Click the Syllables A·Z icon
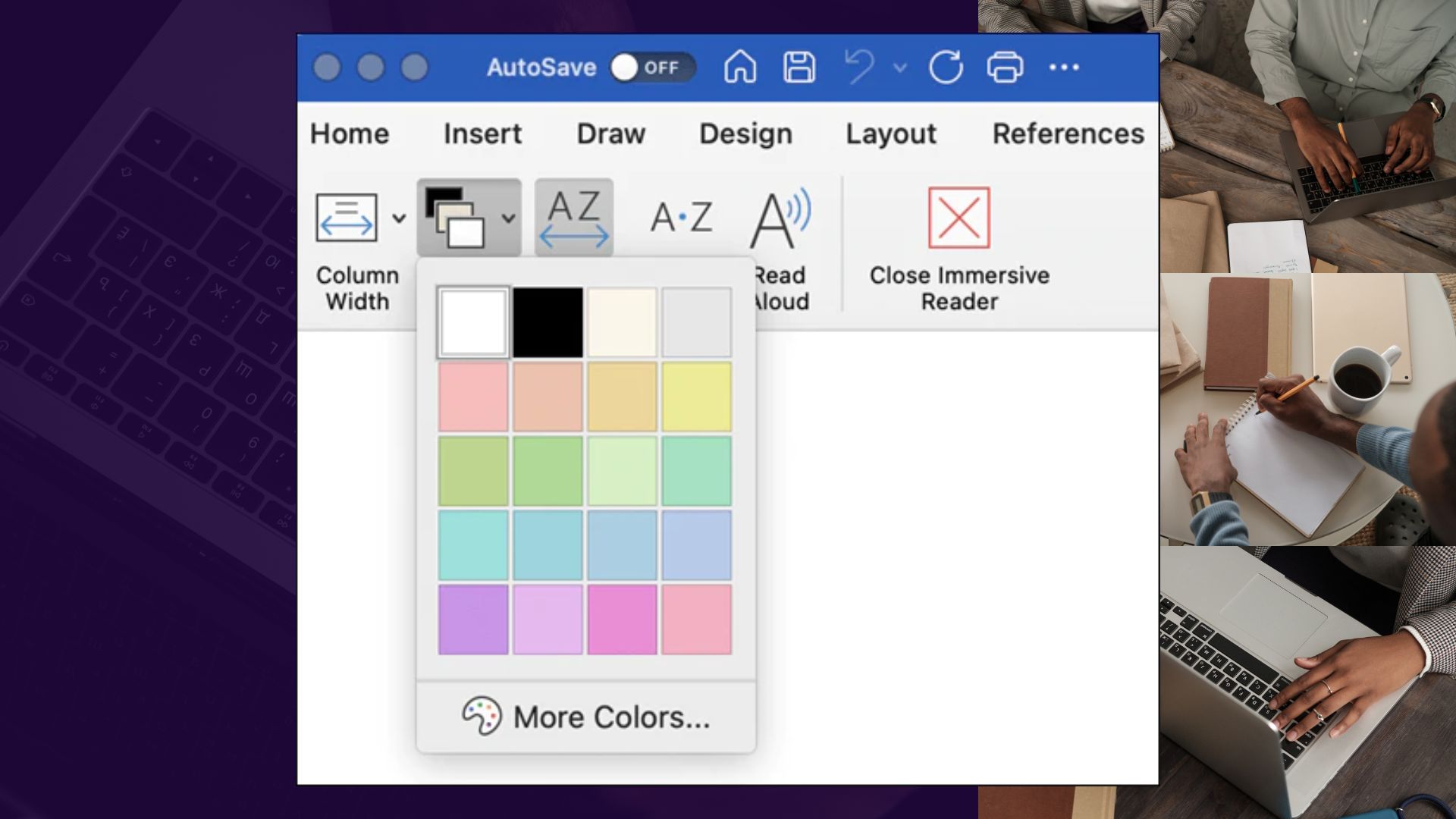This screenshot has height=819, width=1456. [x=681, y=218]
